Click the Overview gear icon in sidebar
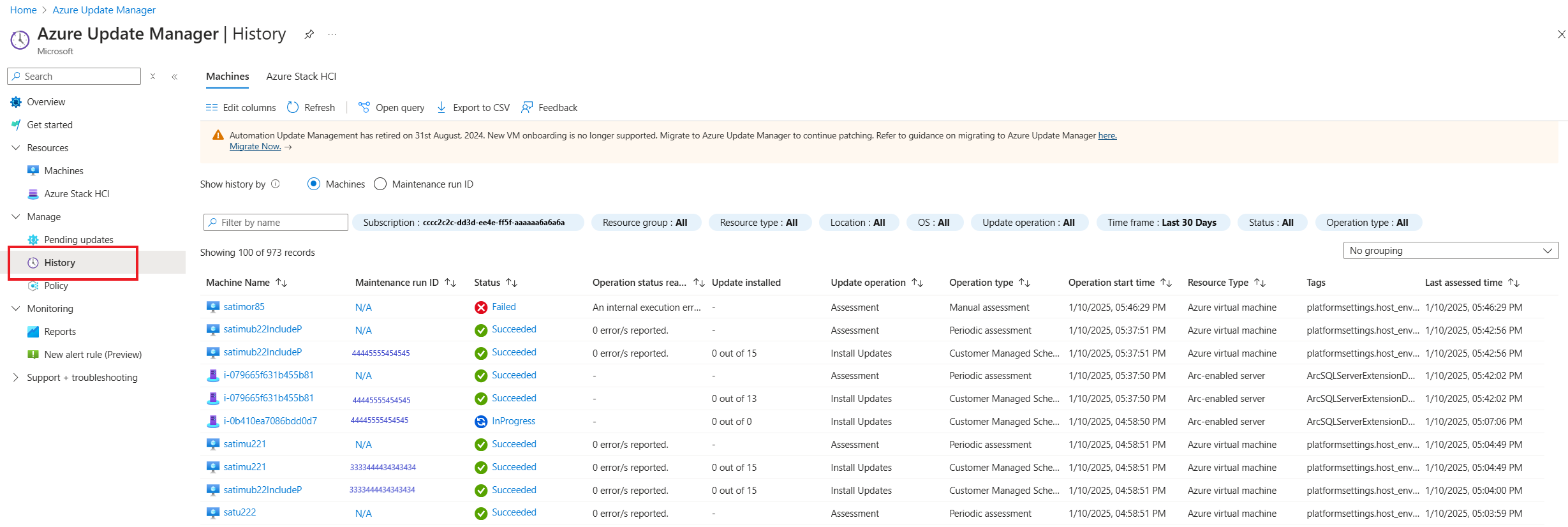 (16, 102)
